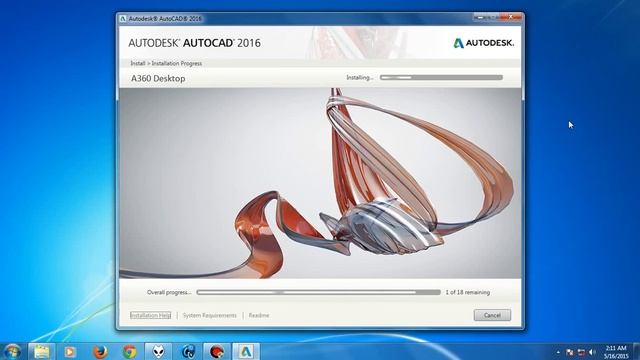Click the A360 Desktop installing progress bar
Screen dimensions: 640x360
tap(441, 77)
